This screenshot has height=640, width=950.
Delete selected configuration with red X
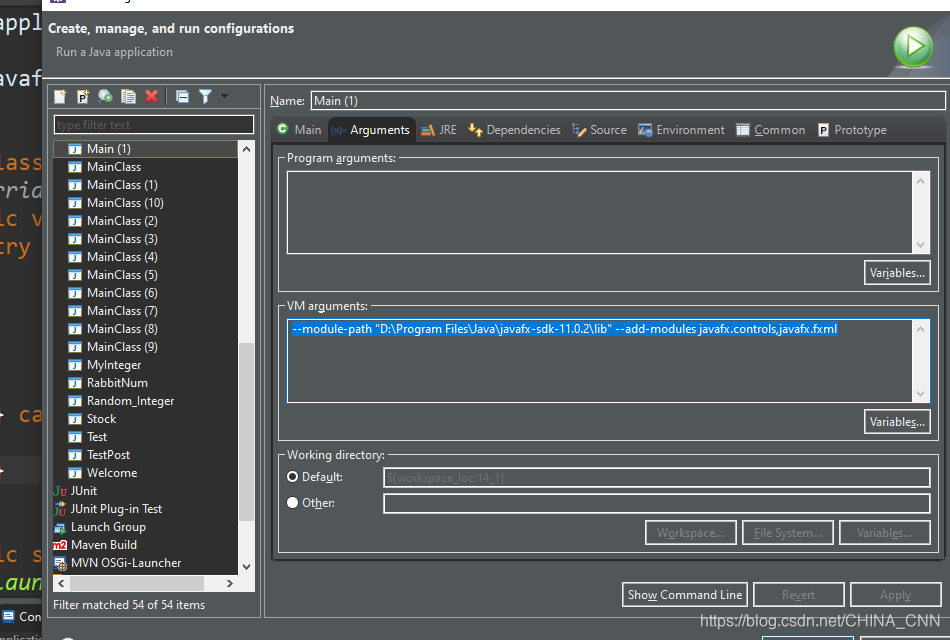pos(151,96)
